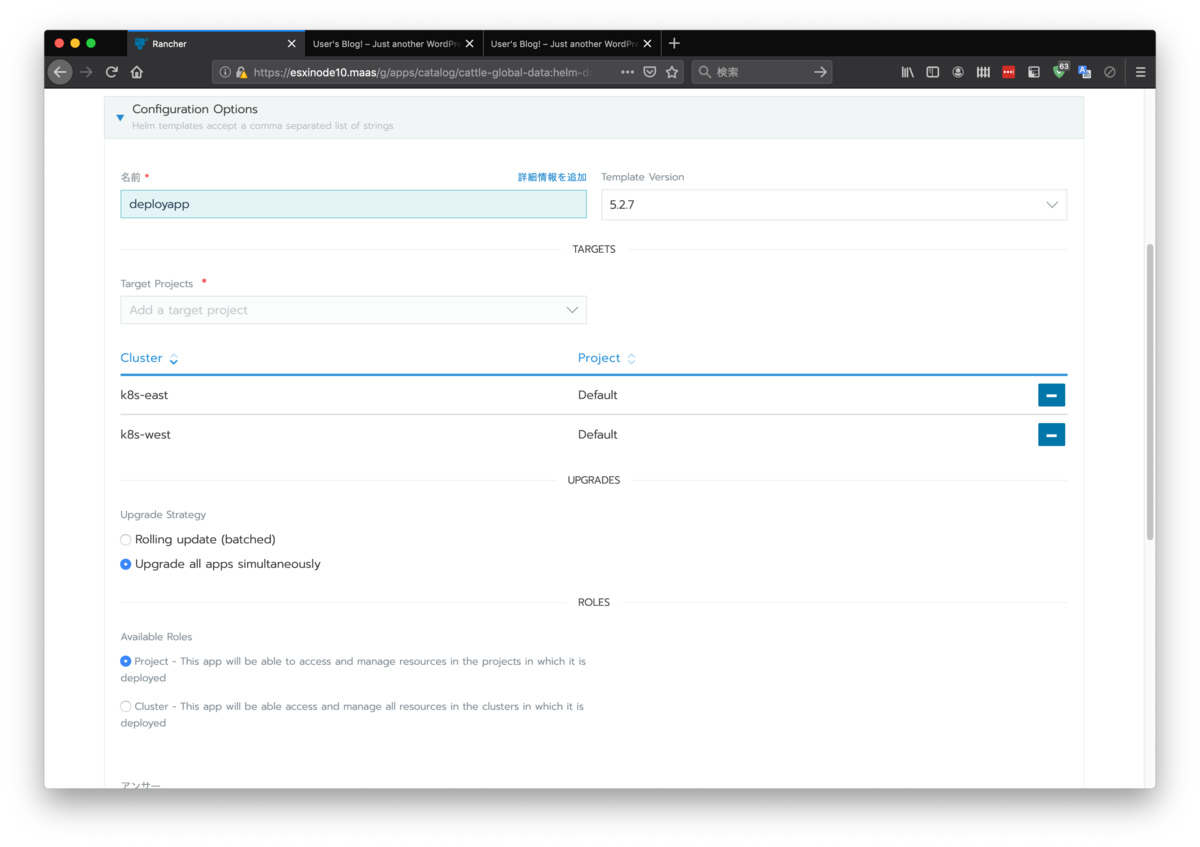Open the Add a target project dropdown

click(353, 310)
